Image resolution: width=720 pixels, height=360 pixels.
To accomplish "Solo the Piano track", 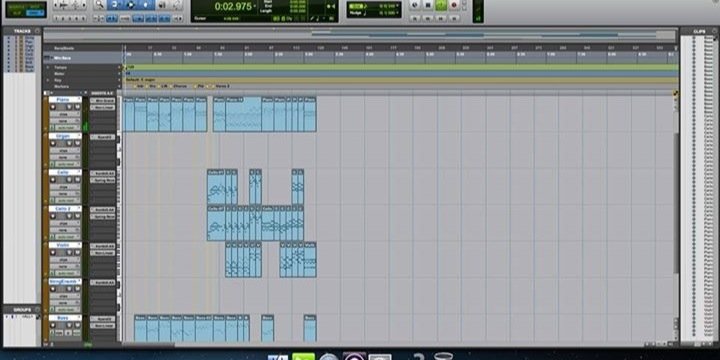I will pyautogui.click(x=69, y=107).
